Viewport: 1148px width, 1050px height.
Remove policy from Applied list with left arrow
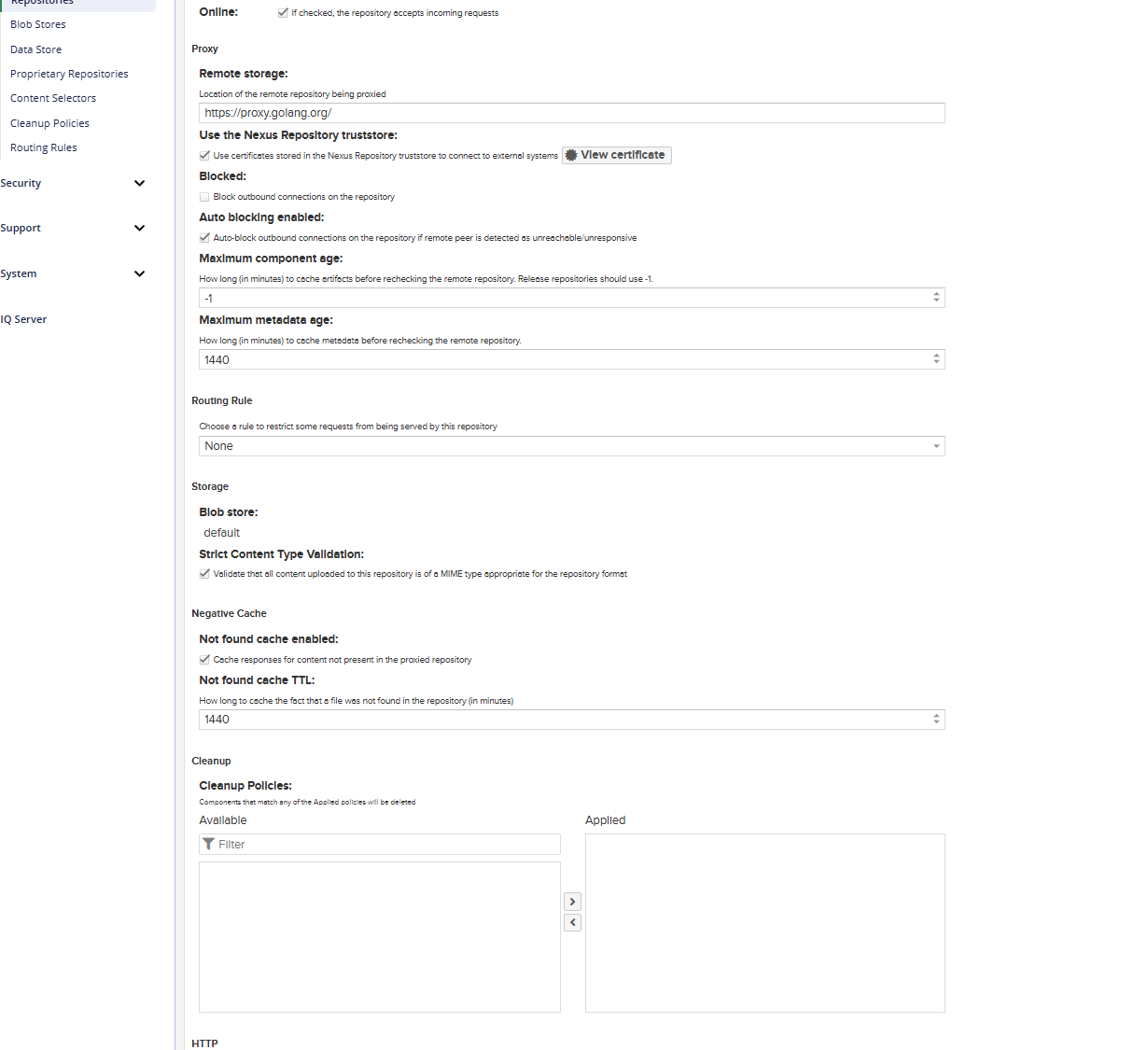pos(572,922)
